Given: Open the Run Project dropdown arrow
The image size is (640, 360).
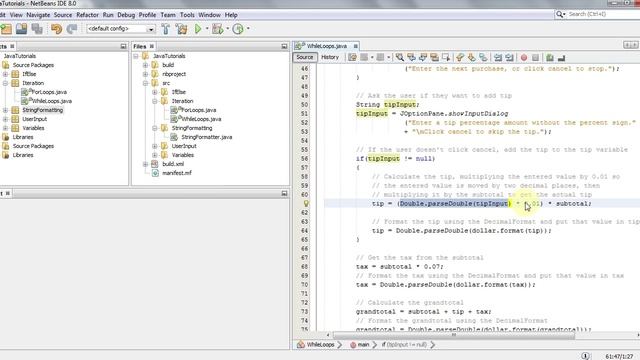Looking at the screenshot, I should [x=207, y=29].
